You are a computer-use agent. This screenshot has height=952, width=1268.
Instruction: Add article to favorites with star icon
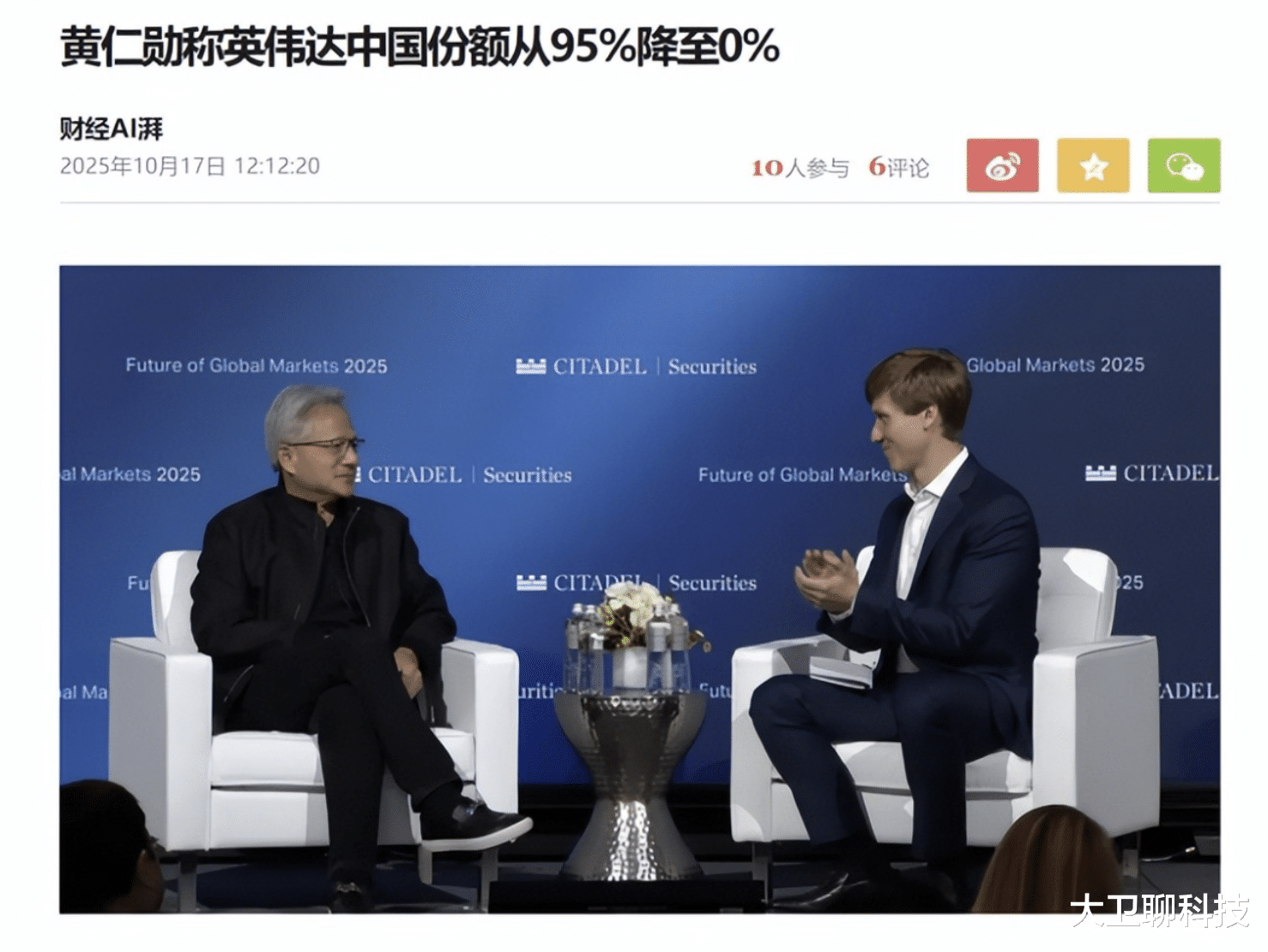click(x=1093, y=166)
